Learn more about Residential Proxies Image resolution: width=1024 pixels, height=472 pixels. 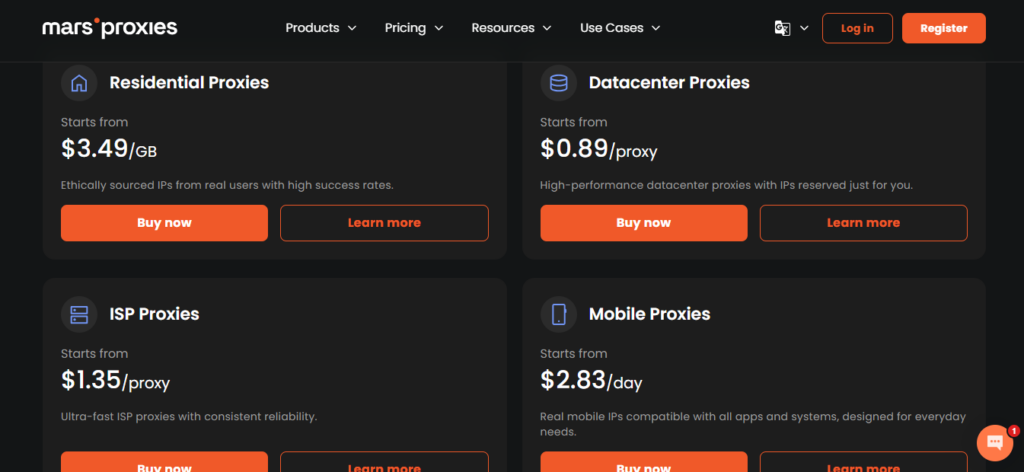click(x=384, y=223)
